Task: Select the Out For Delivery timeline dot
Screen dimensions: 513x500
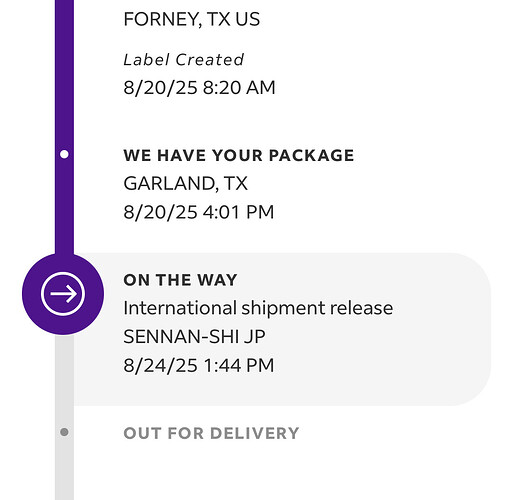Action: coord(64,432)
